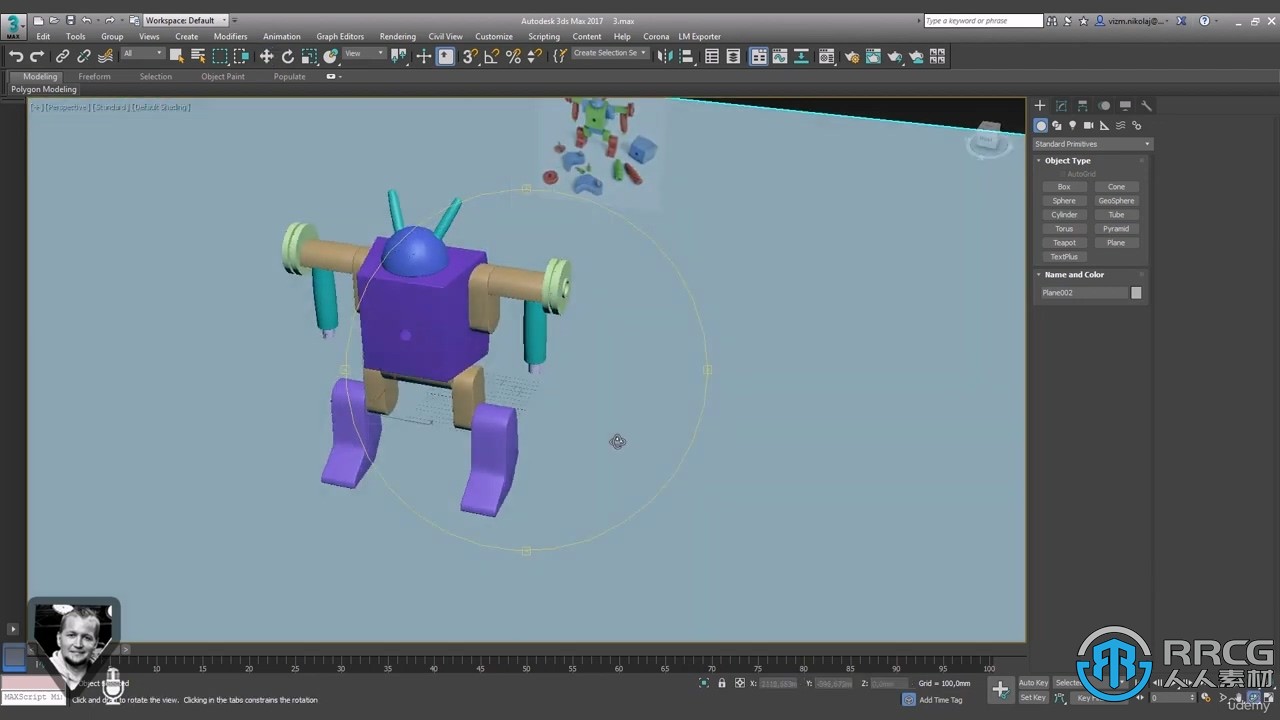Open the Scene Explorer toggle icon
This screenshot has height=720, width=1280.
(712, 57)
